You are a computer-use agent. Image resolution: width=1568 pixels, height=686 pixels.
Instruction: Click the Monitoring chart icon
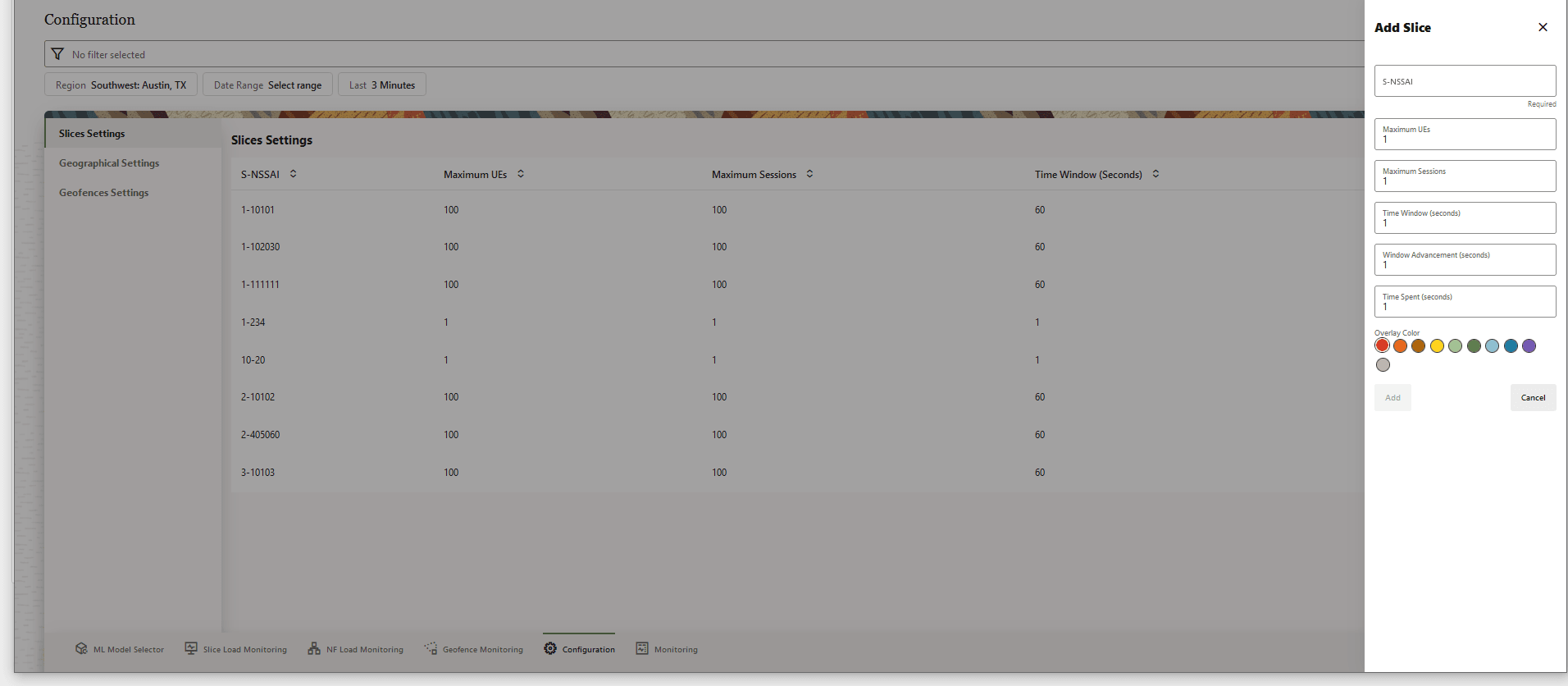[642, 648]
